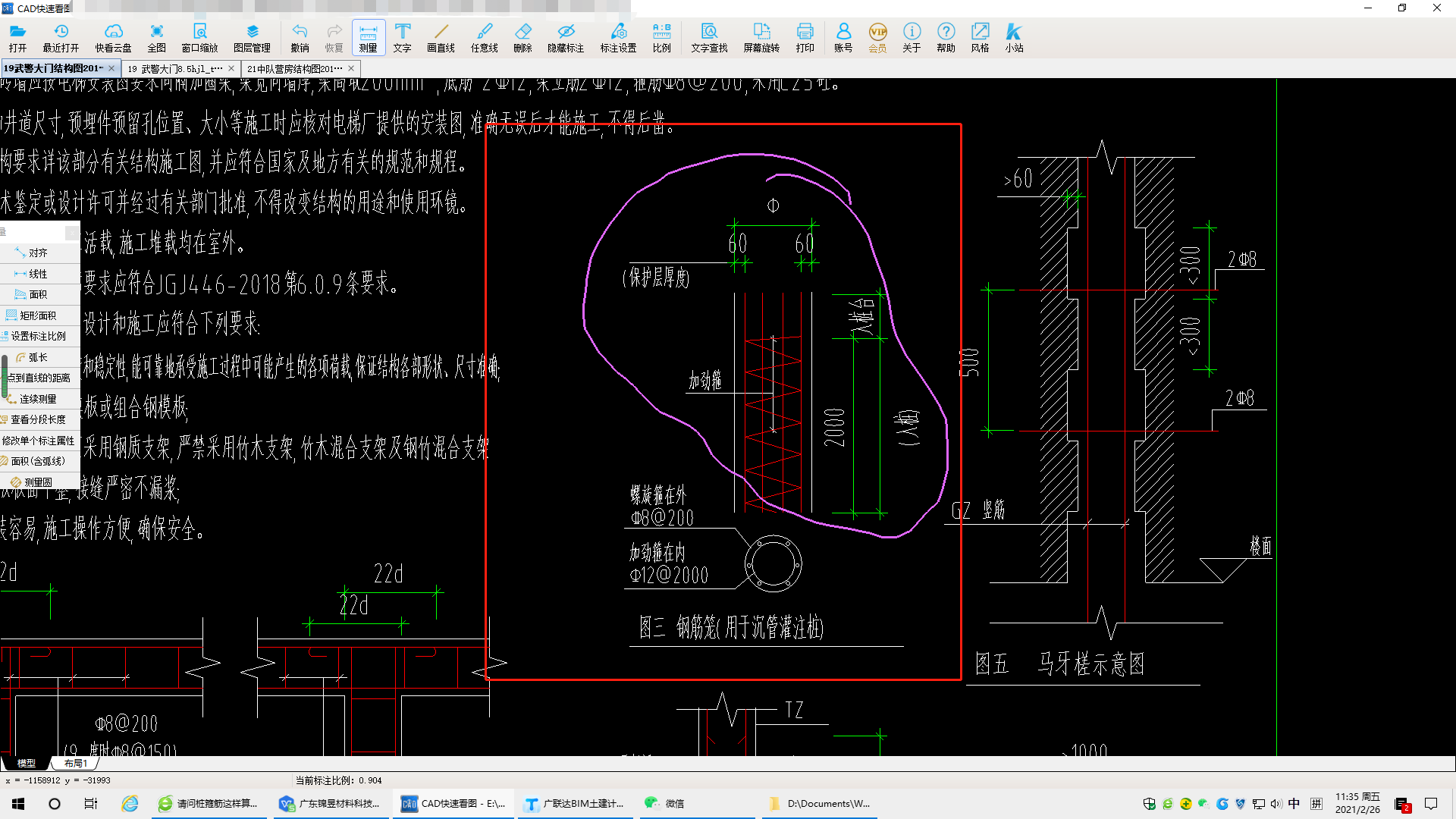Open the taskbar clock showing 11:35
Image resolution: width=1456 pixels, height=819 pixels.
point(1357,804)
